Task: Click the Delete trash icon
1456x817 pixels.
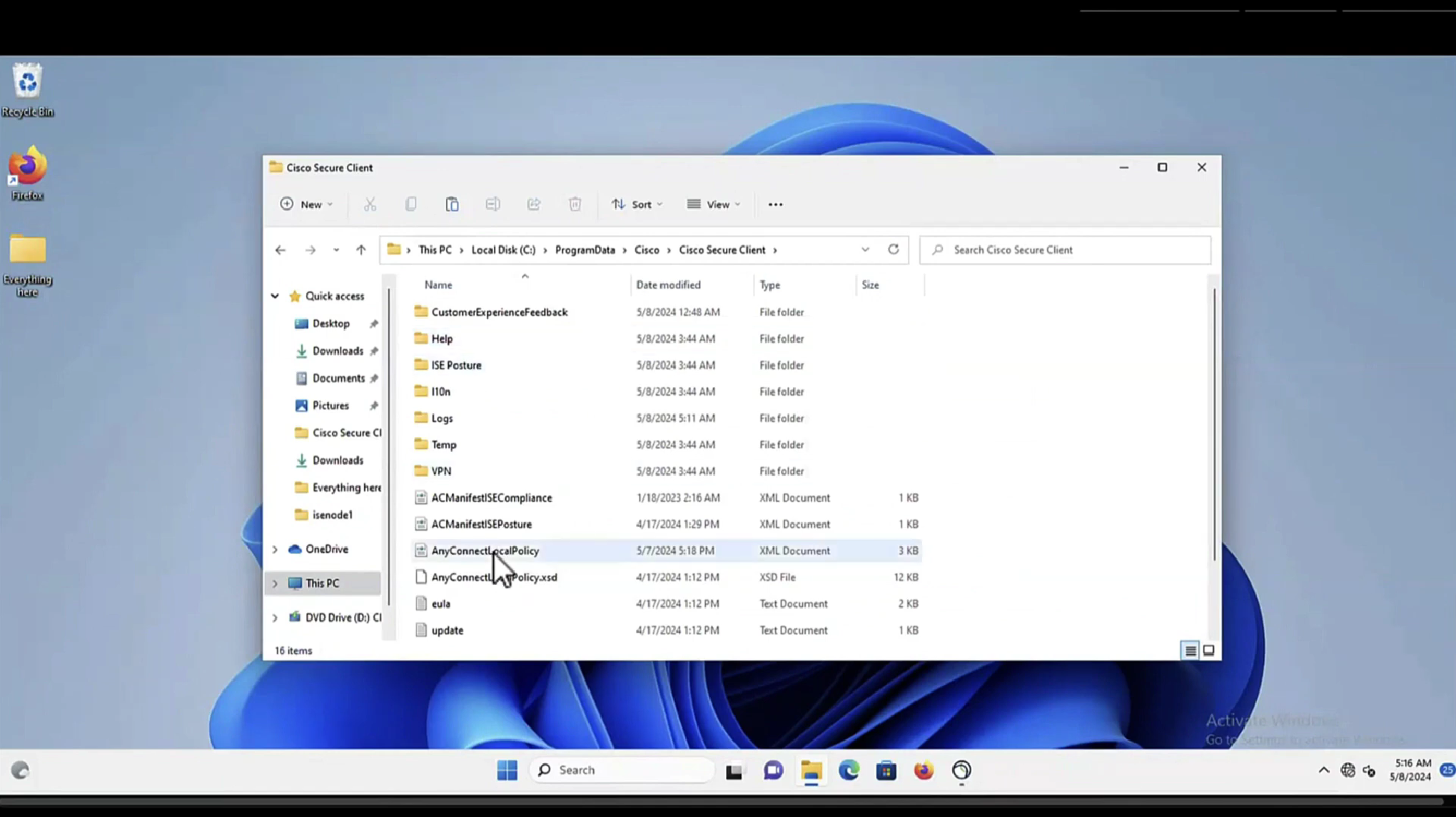Action: coord(575,204)
